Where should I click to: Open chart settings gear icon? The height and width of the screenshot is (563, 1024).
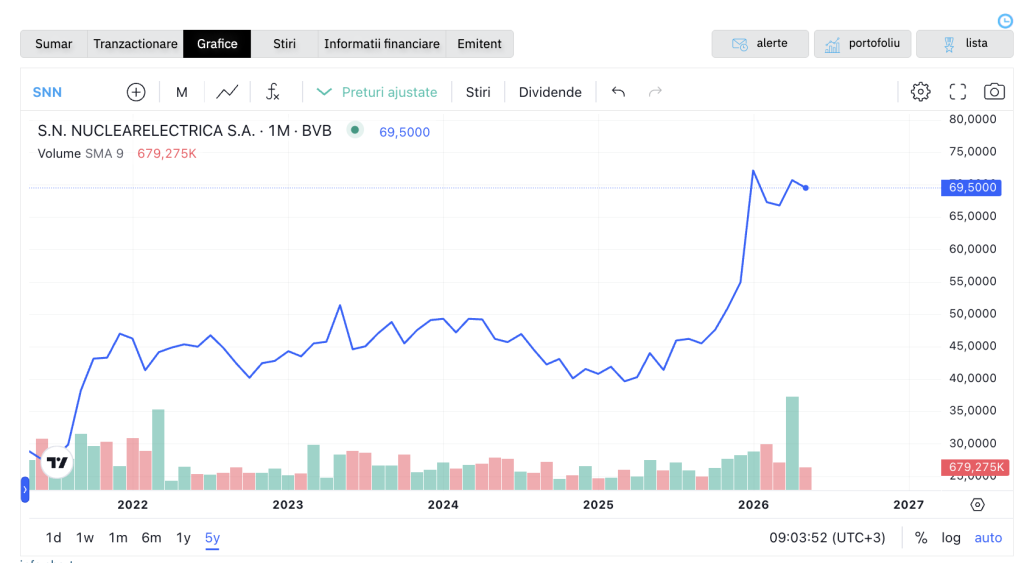921,92
